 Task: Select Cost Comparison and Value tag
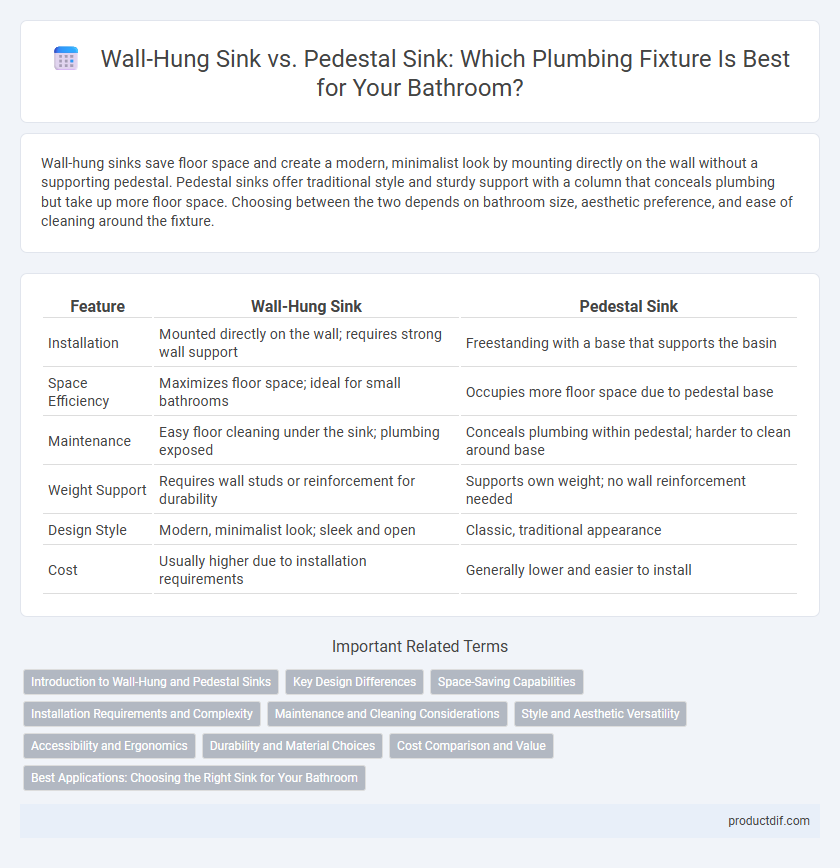pyautogui.click(x=471, y=746)
